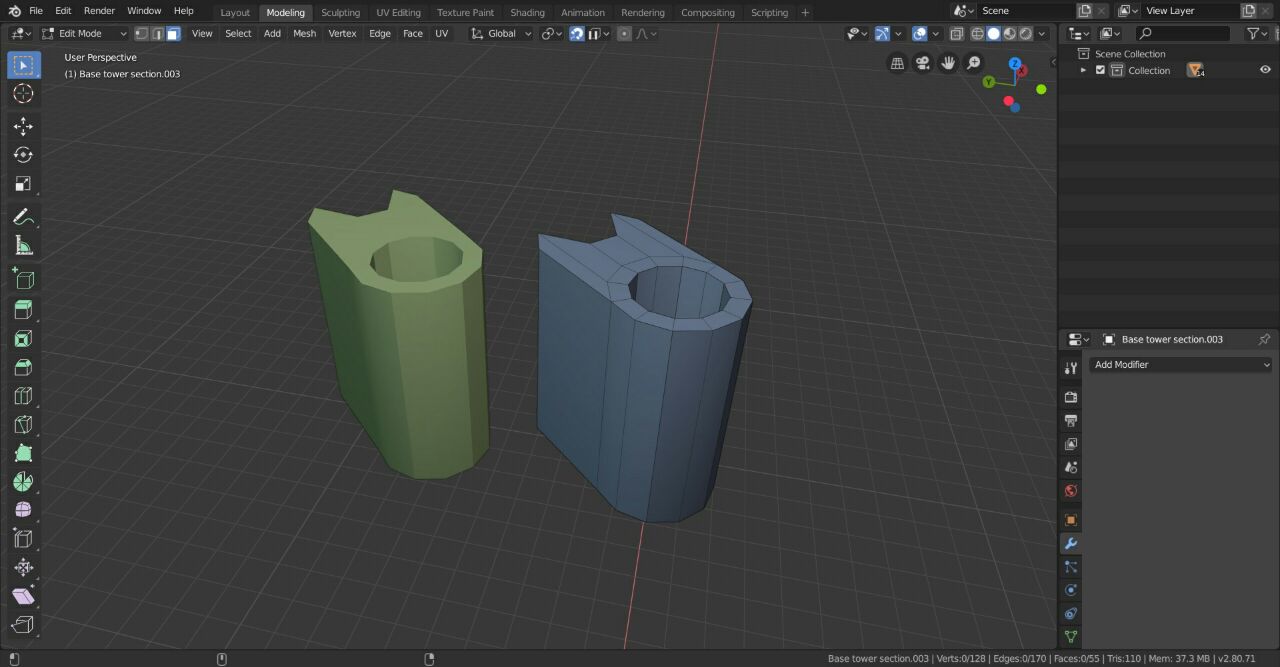Select the Move tool
Image resolution: width=1280 pixels, height=667 pixels.
pos(23,126)
